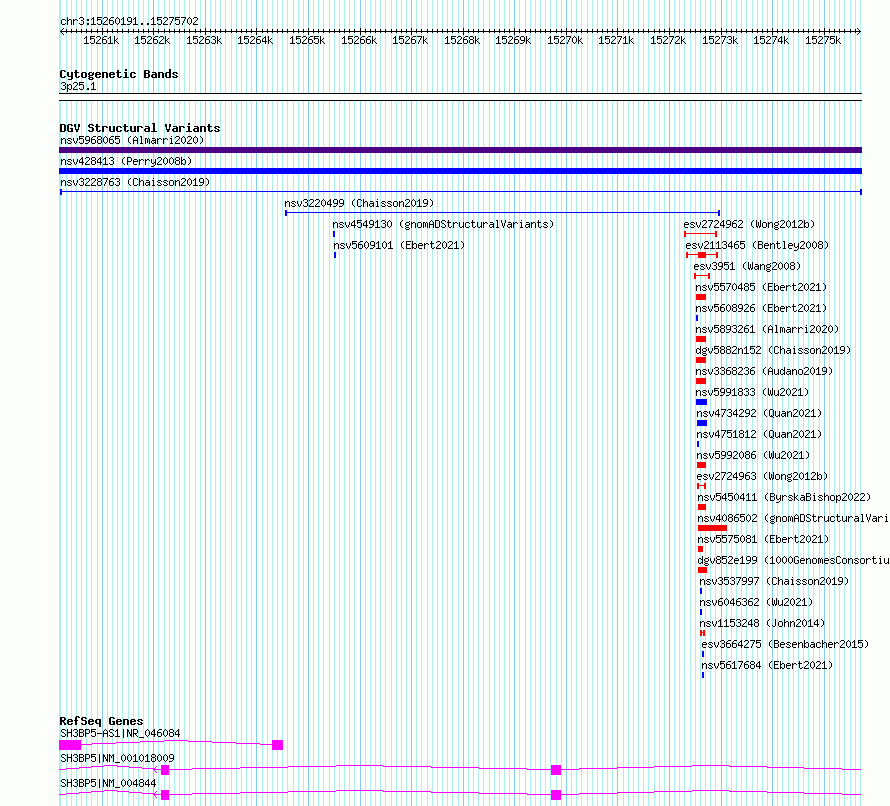Click the 15261k ruler position label
This screenshot has width=890, height=806.
click(101, 40)
